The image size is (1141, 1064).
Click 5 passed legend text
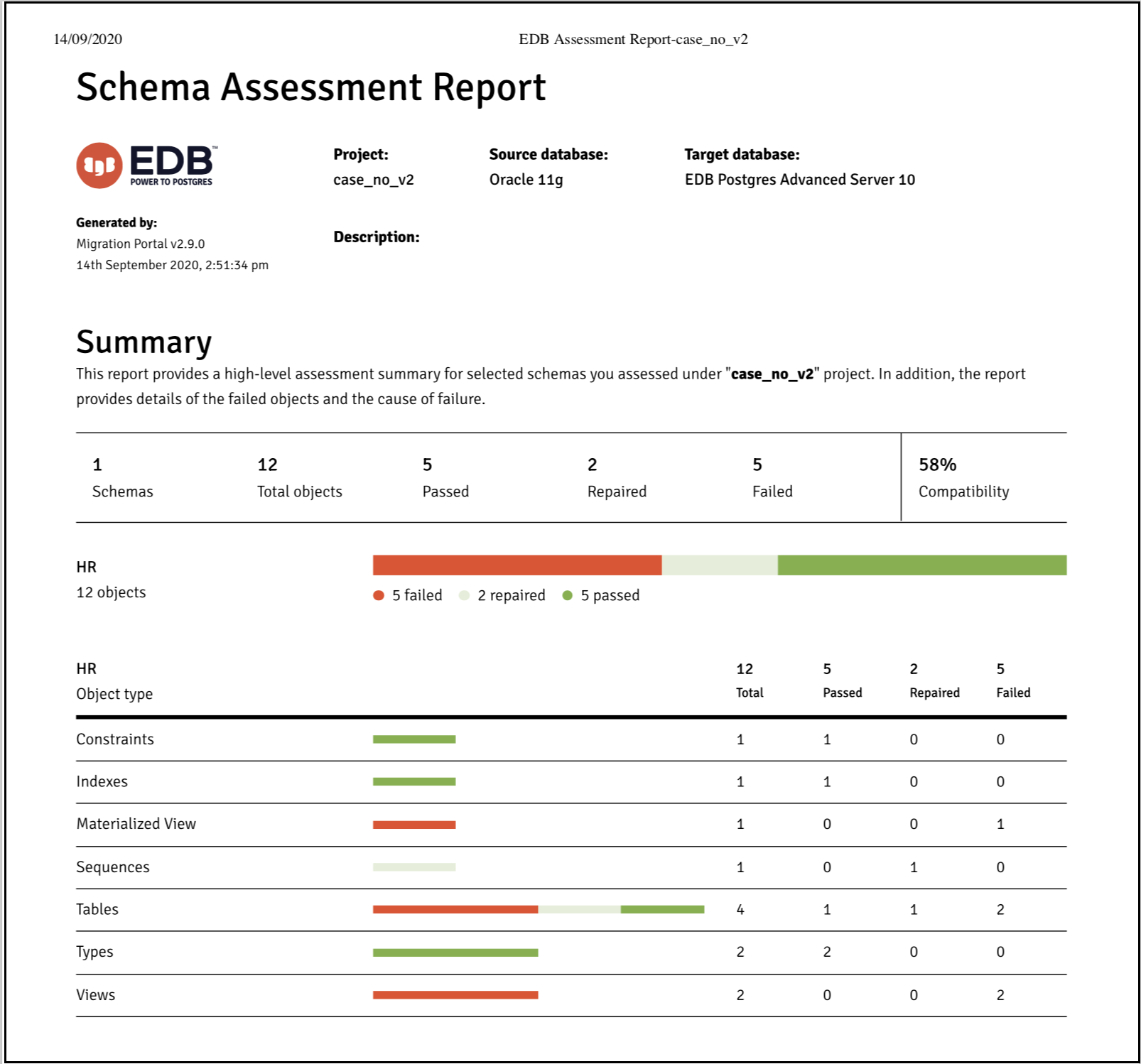[x=610, y=595]
